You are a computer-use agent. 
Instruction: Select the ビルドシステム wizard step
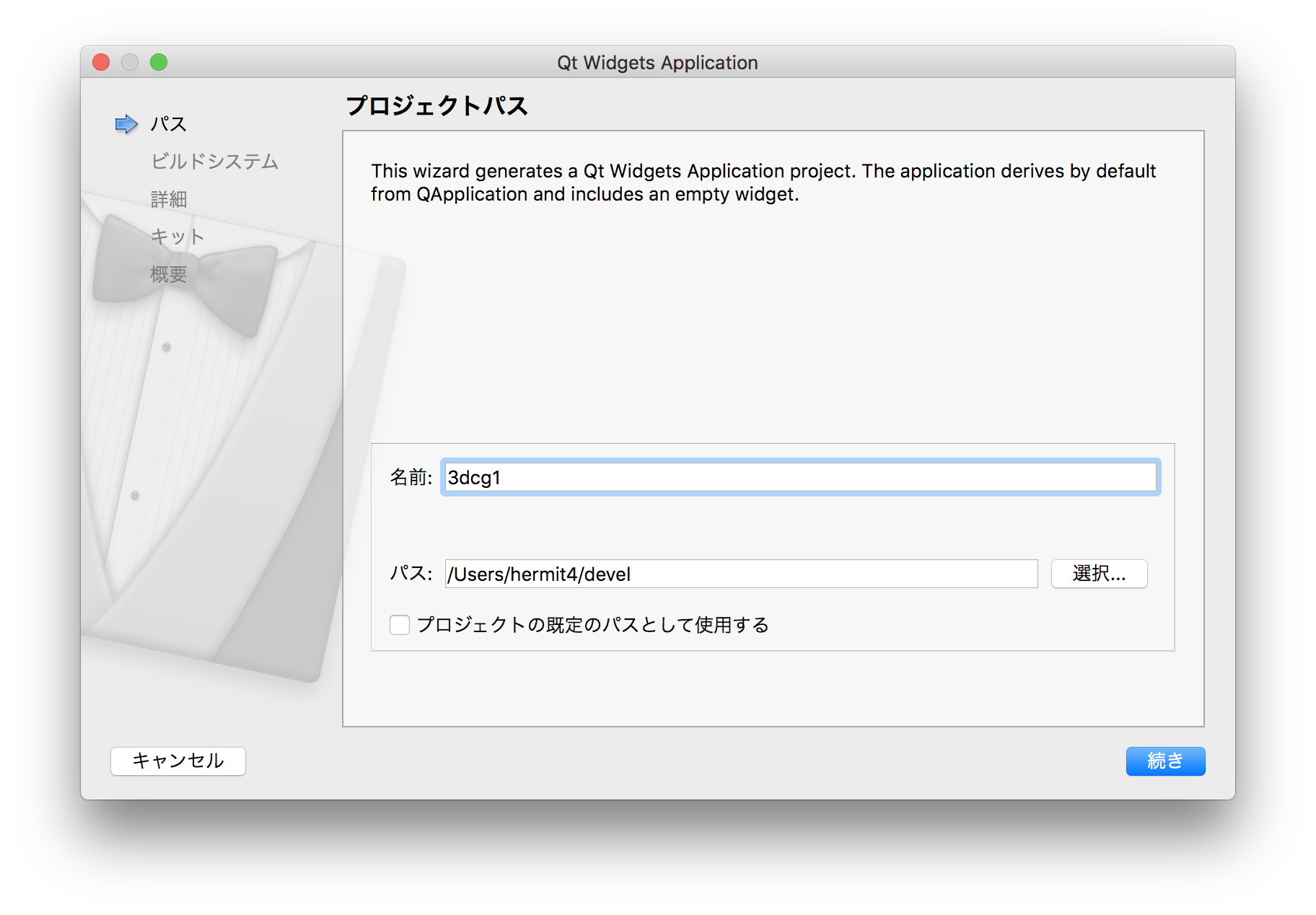[214, 162]
